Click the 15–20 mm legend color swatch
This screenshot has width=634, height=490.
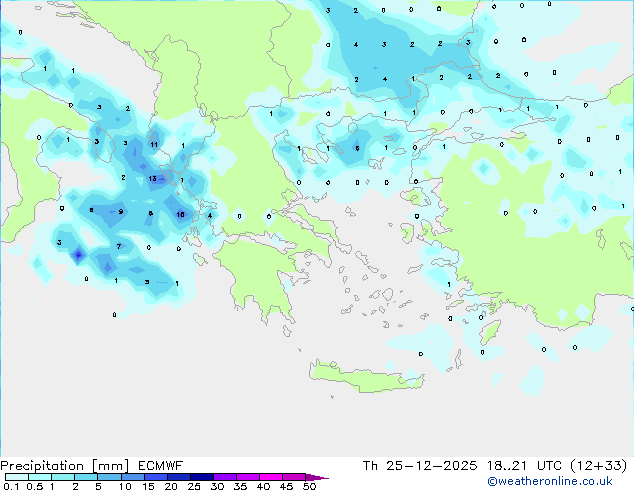155,477
